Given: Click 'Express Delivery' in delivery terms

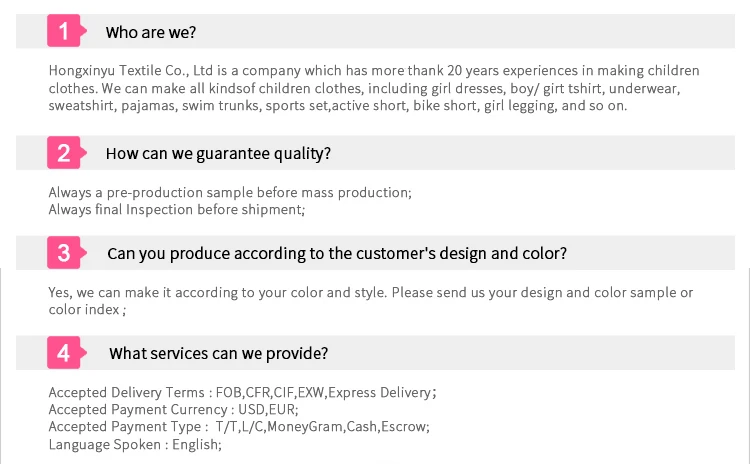Looking at the screenshot, I should pos(380,392).
